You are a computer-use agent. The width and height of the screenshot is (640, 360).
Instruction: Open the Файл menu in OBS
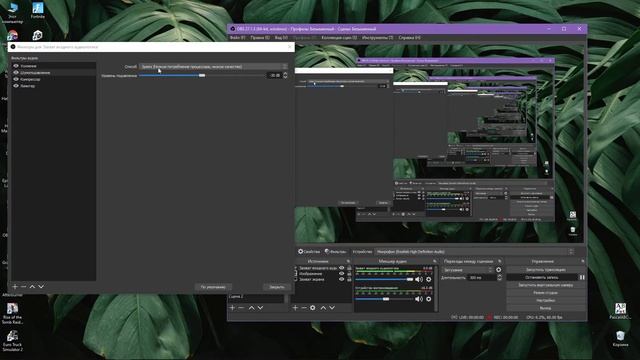pyautogui.click(x=238, y=38)
